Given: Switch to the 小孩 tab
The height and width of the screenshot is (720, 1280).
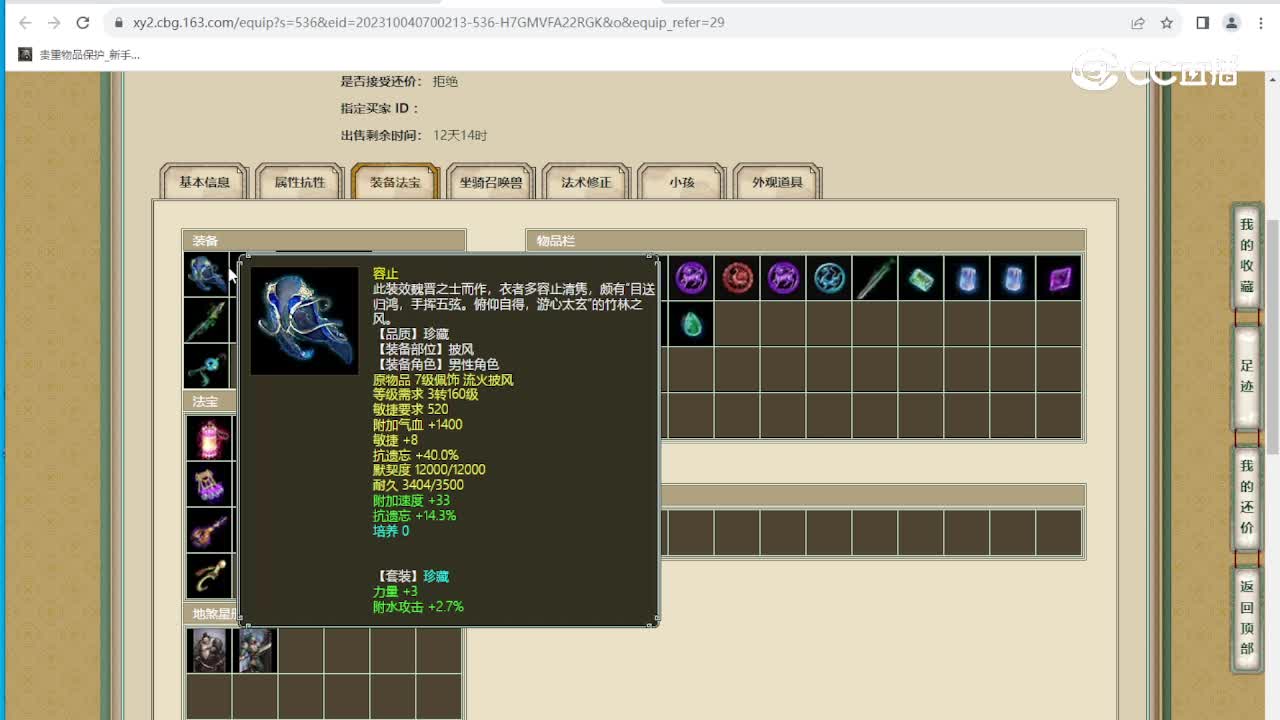Looking at the screenshot, I should [682, 182].
